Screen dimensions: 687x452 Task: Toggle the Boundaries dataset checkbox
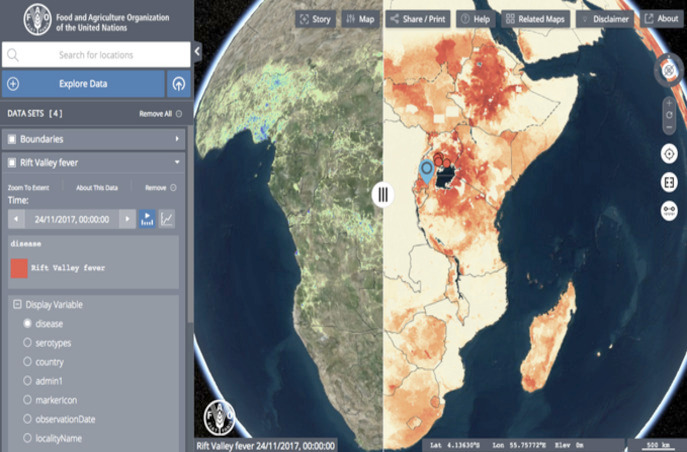12,138
